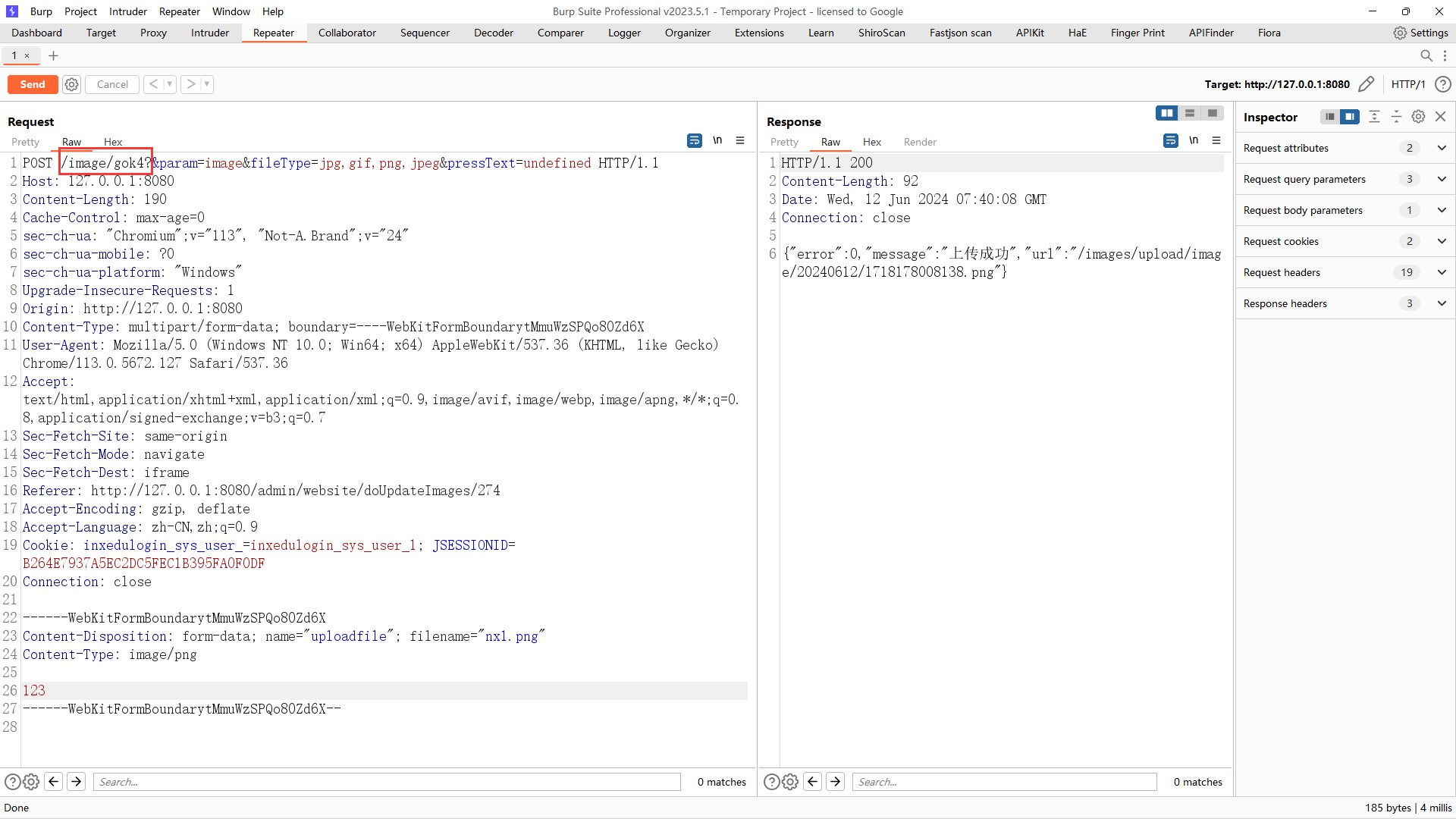Viewport: 1456px width, 819px height.
Task: Switch to the Intruder tab
Action: click(x=209, y=33)
